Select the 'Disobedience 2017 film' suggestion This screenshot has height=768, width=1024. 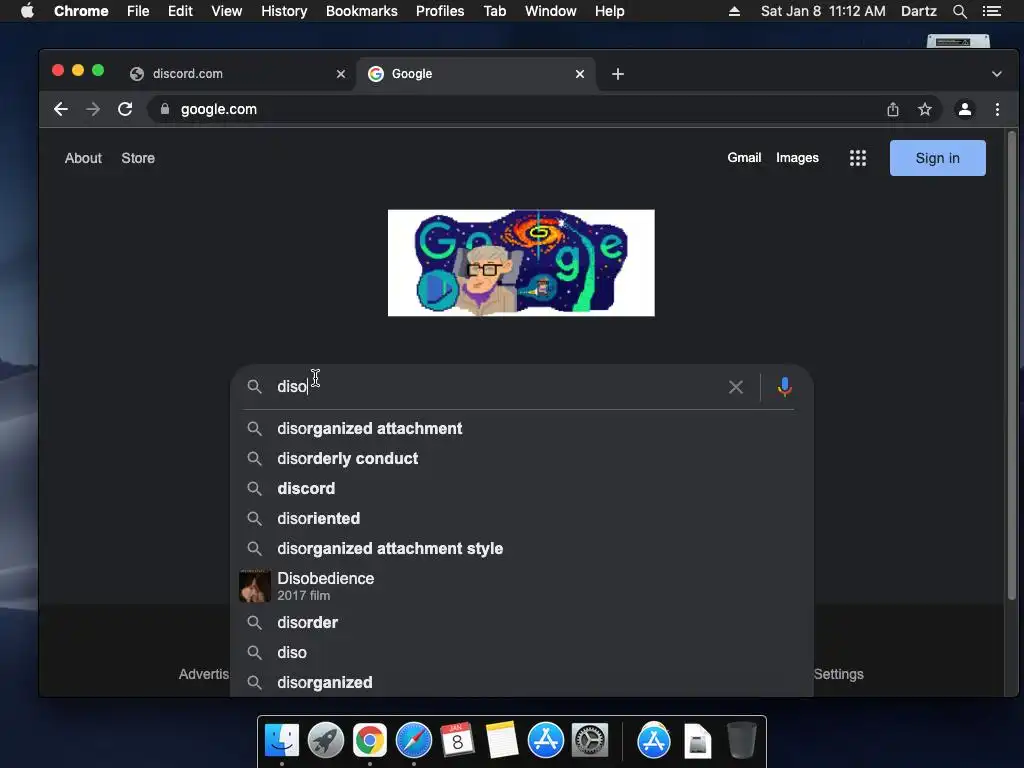[522, 586]
